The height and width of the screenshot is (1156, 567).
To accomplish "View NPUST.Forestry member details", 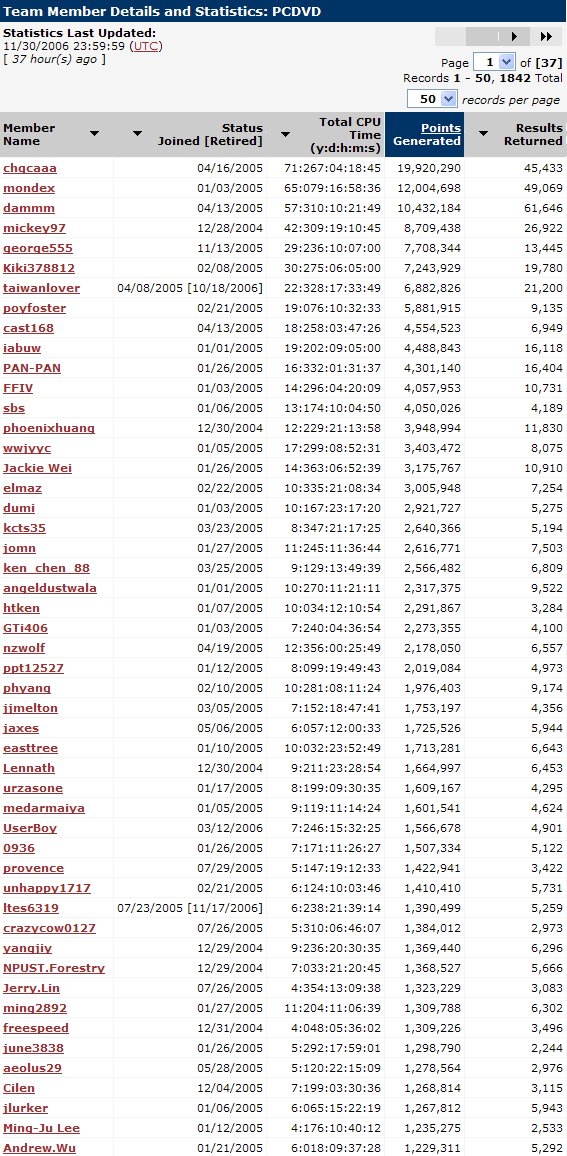I will [x=54, y=968].
